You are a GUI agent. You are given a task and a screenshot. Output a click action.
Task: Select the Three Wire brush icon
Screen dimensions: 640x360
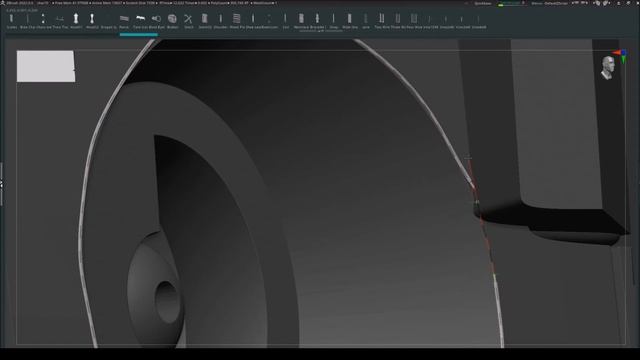(x=398, y=19)
